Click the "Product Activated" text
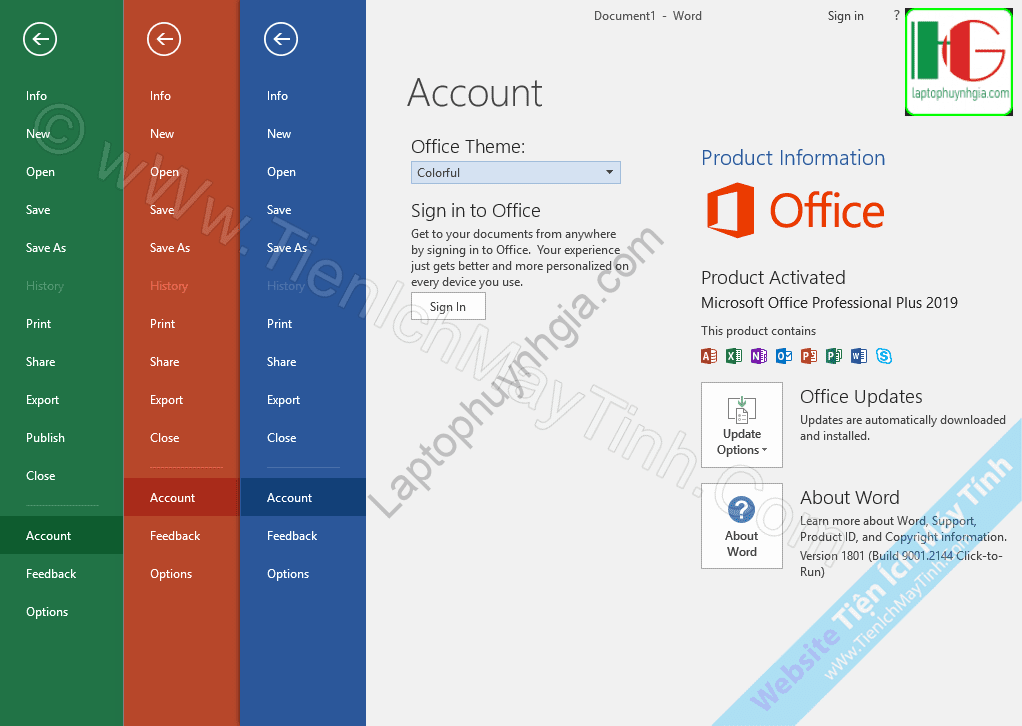Viewport: 1022px width, 726px height. pos(773,278)
